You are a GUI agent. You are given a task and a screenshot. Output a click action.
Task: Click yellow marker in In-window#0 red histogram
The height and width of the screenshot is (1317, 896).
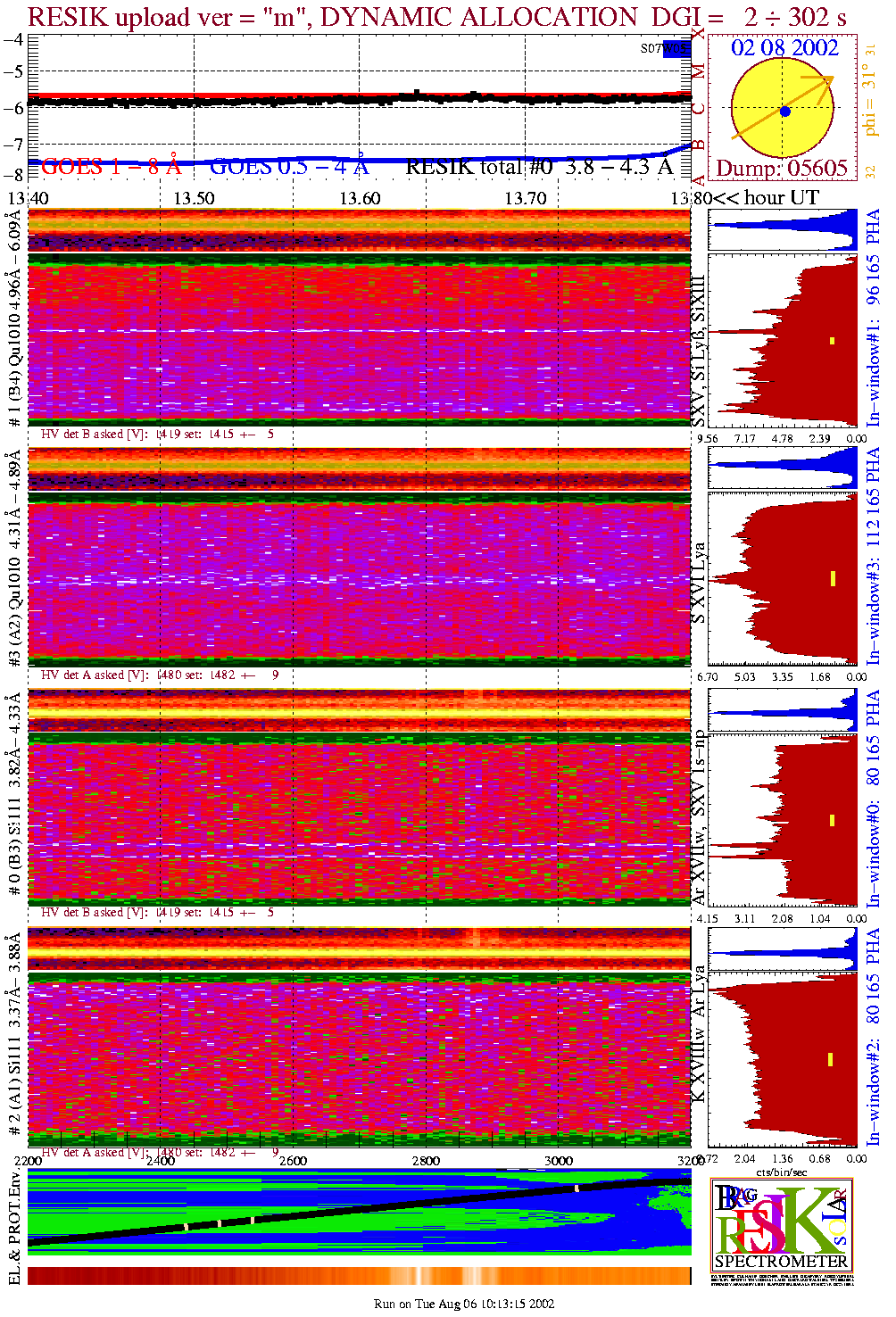(832, 820)
